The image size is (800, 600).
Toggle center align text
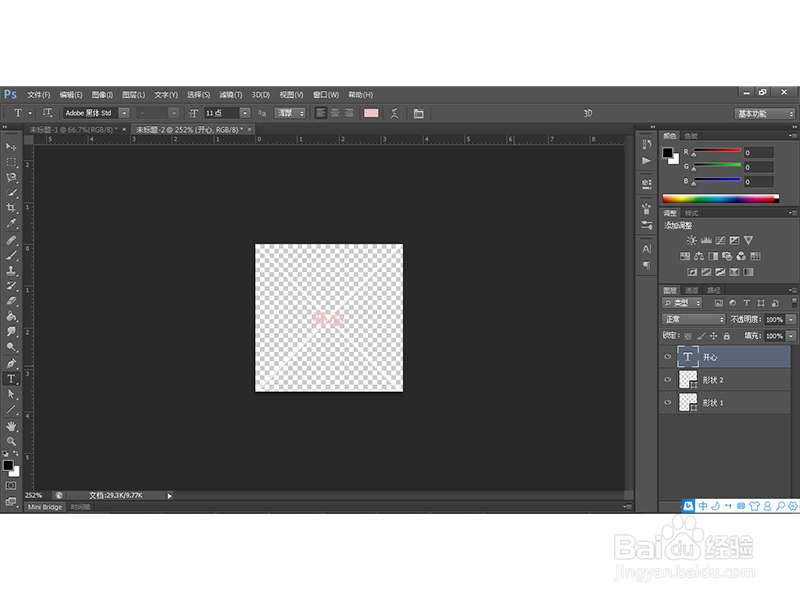335,113
